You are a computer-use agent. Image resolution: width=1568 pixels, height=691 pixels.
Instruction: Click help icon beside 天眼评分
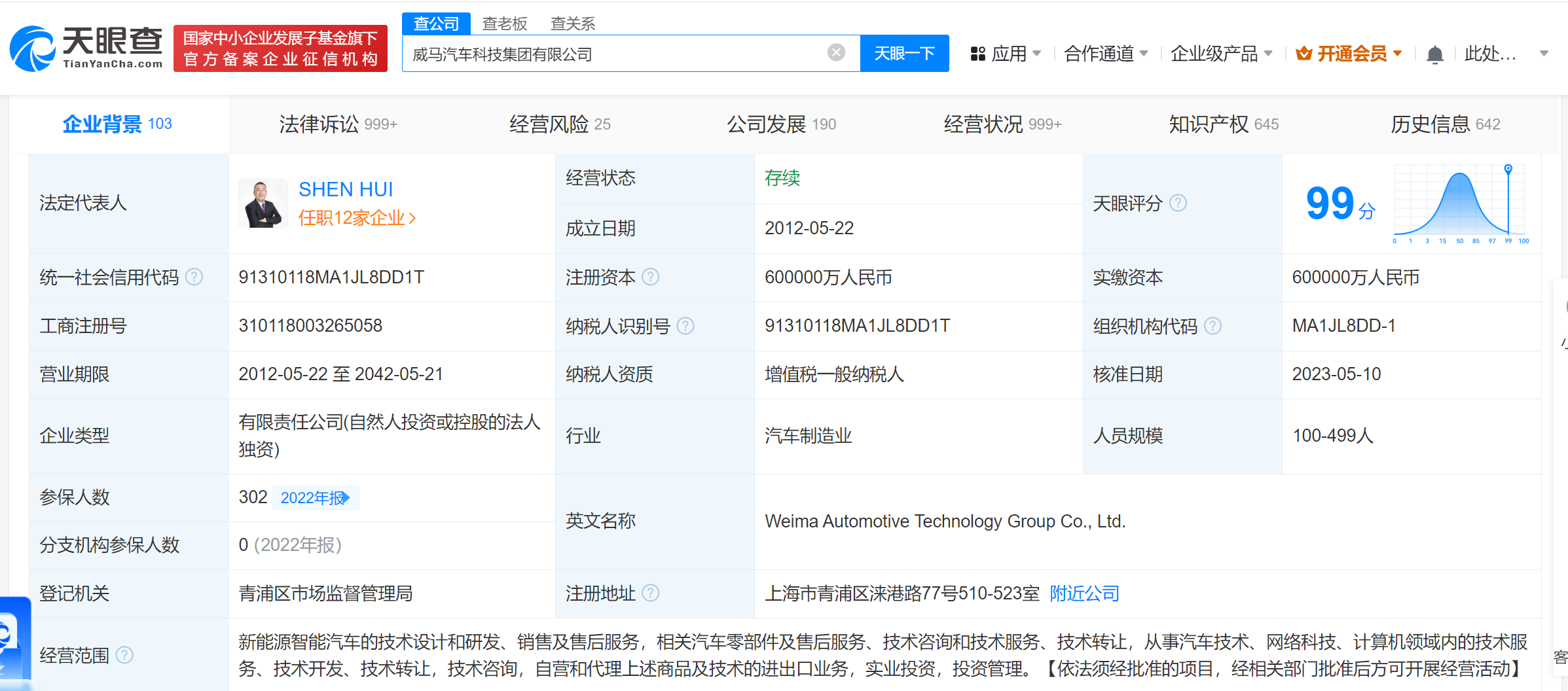(x=1178, y=204)
